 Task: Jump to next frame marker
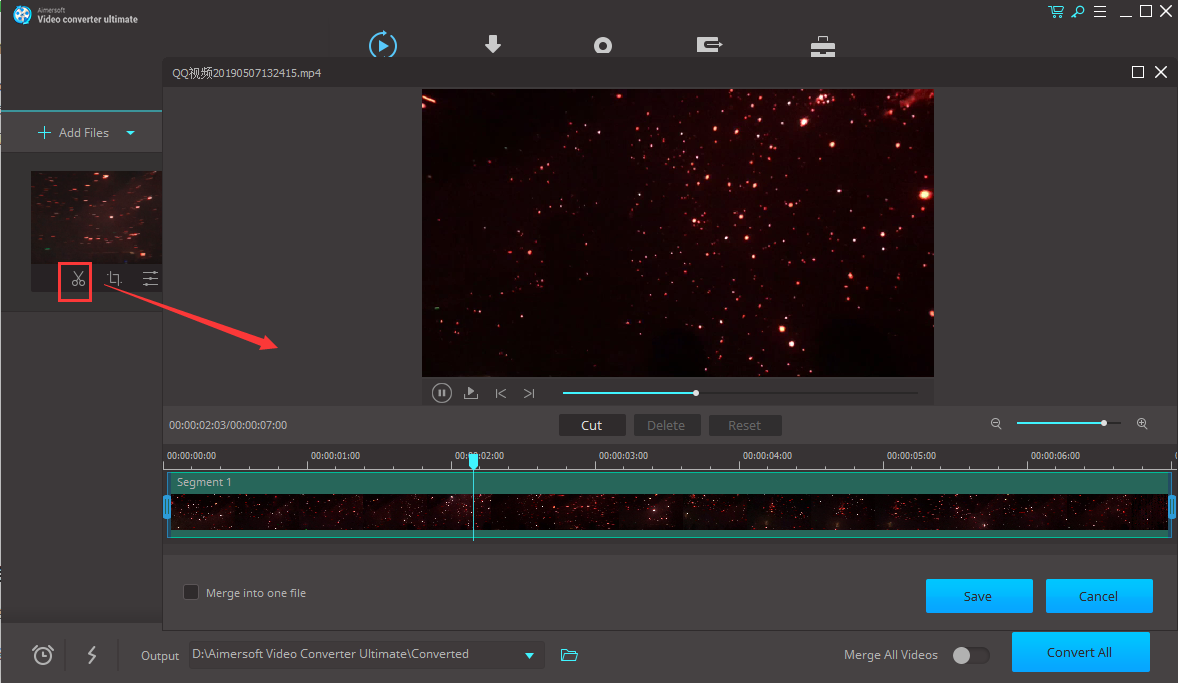529,393
